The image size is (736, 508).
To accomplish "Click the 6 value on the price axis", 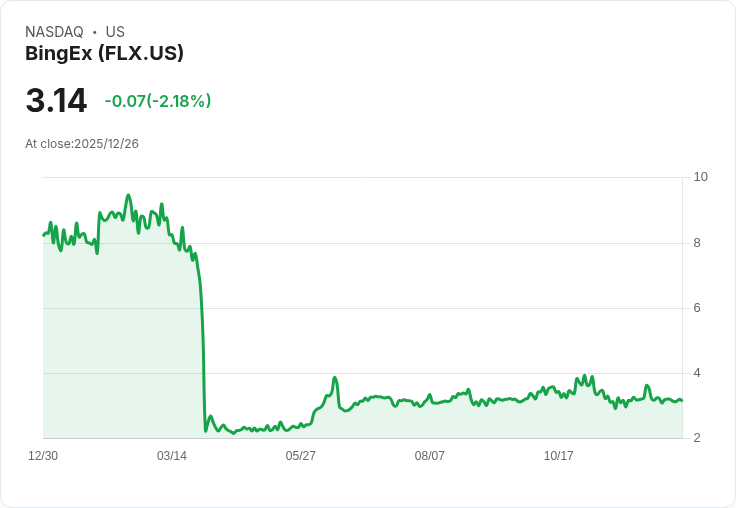I will point(697,308).
